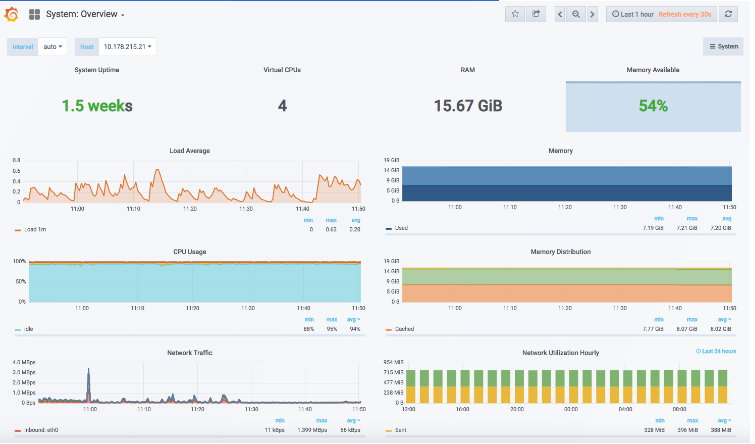
Task: Shift time range backwards
Action: [560, 14]
